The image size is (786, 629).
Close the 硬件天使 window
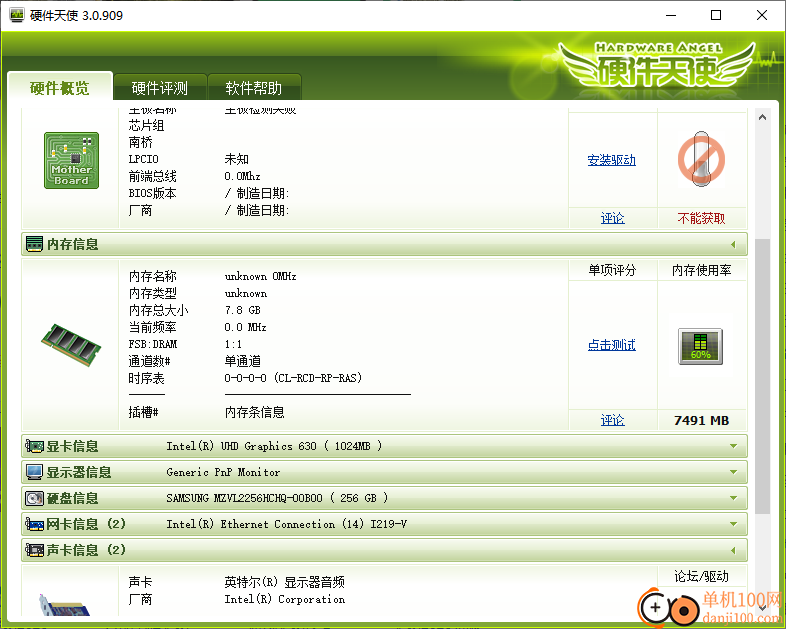point(762,15)
